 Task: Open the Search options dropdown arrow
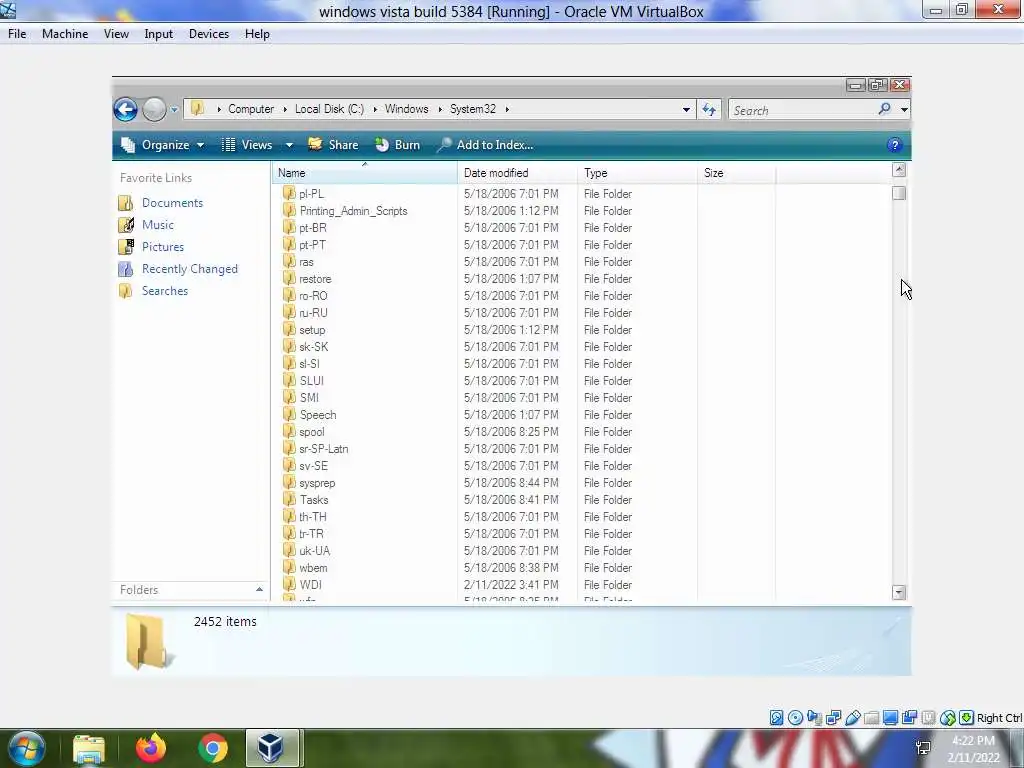click(904, 110)
